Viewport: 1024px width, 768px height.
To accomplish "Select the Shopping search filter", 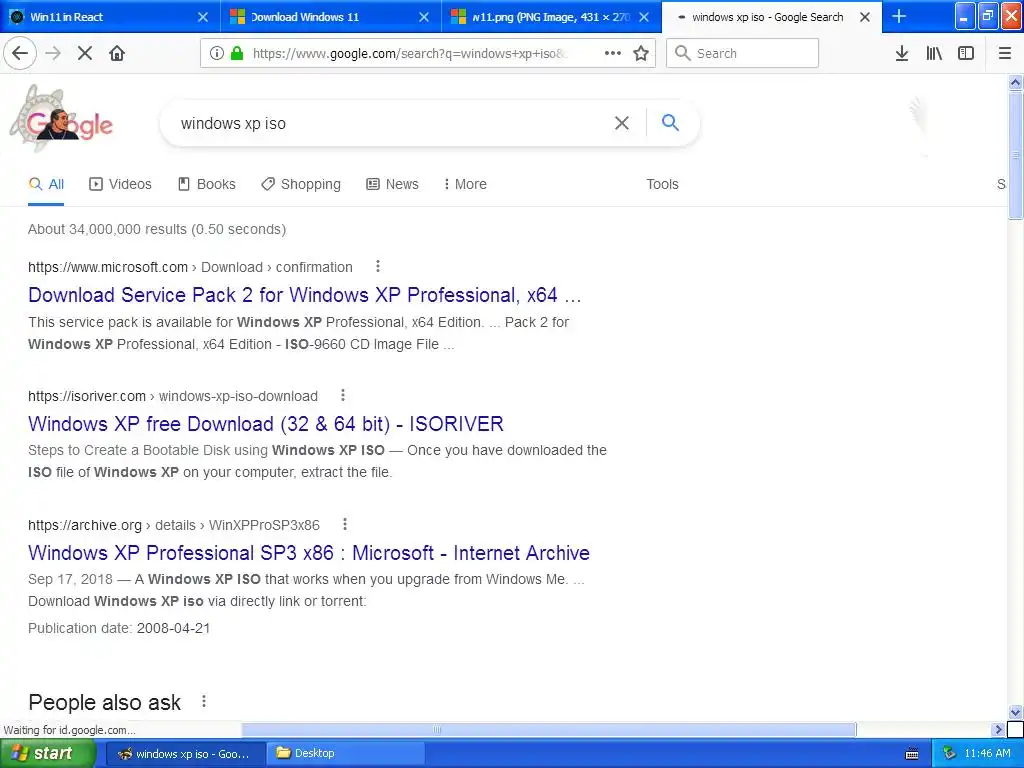I will tap(301, 184).
